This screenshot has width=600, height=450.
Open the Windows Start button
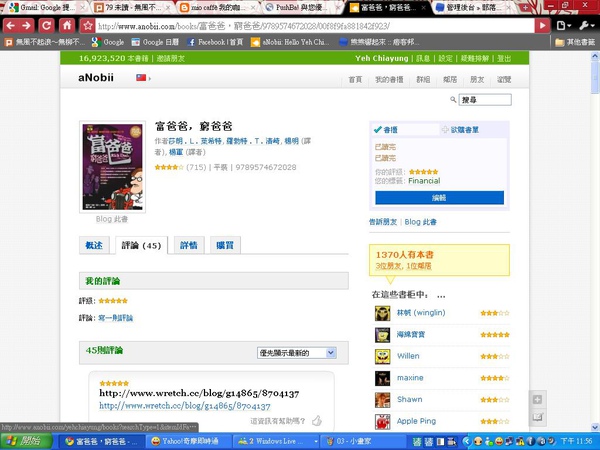coord(26,441)
